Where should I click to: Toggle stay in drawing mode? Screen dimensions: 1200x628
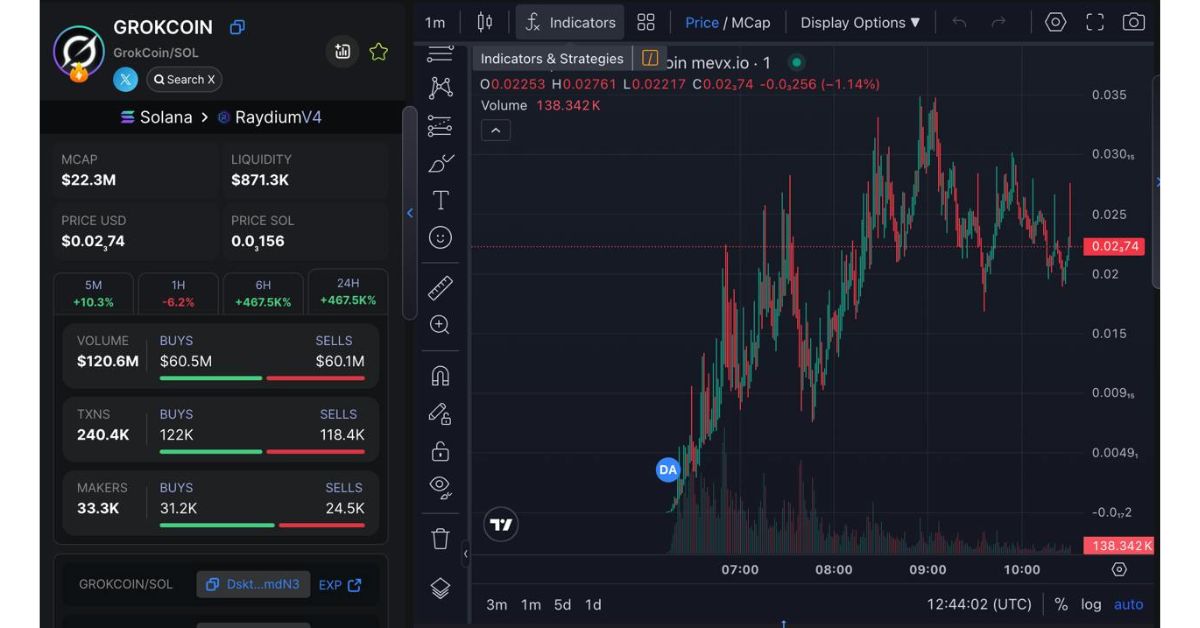440,413
